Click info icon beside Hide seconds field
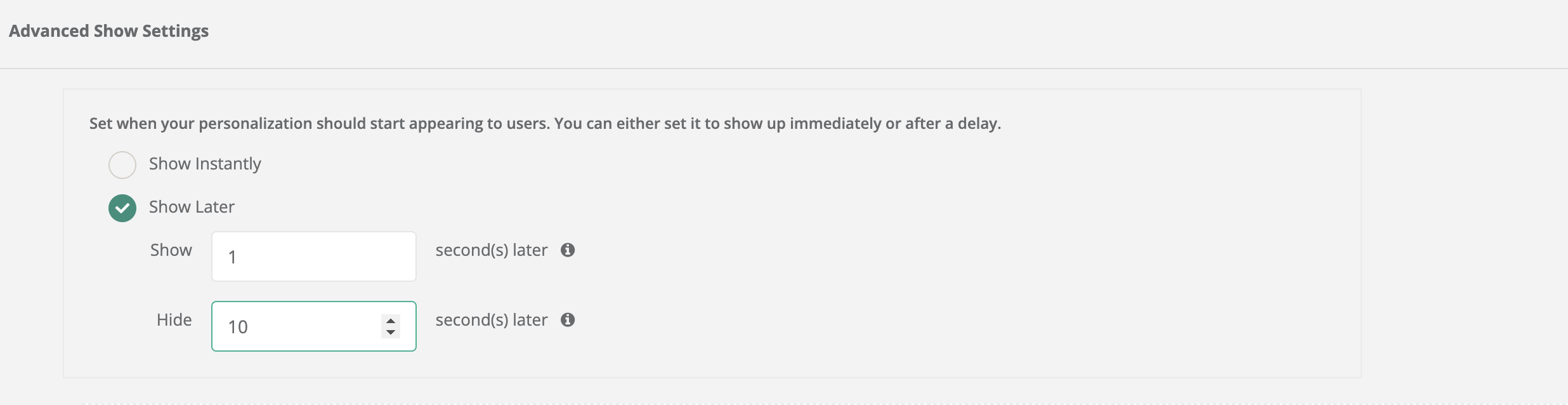Viewport: 1568px width, 405px height. pos(568,320)
